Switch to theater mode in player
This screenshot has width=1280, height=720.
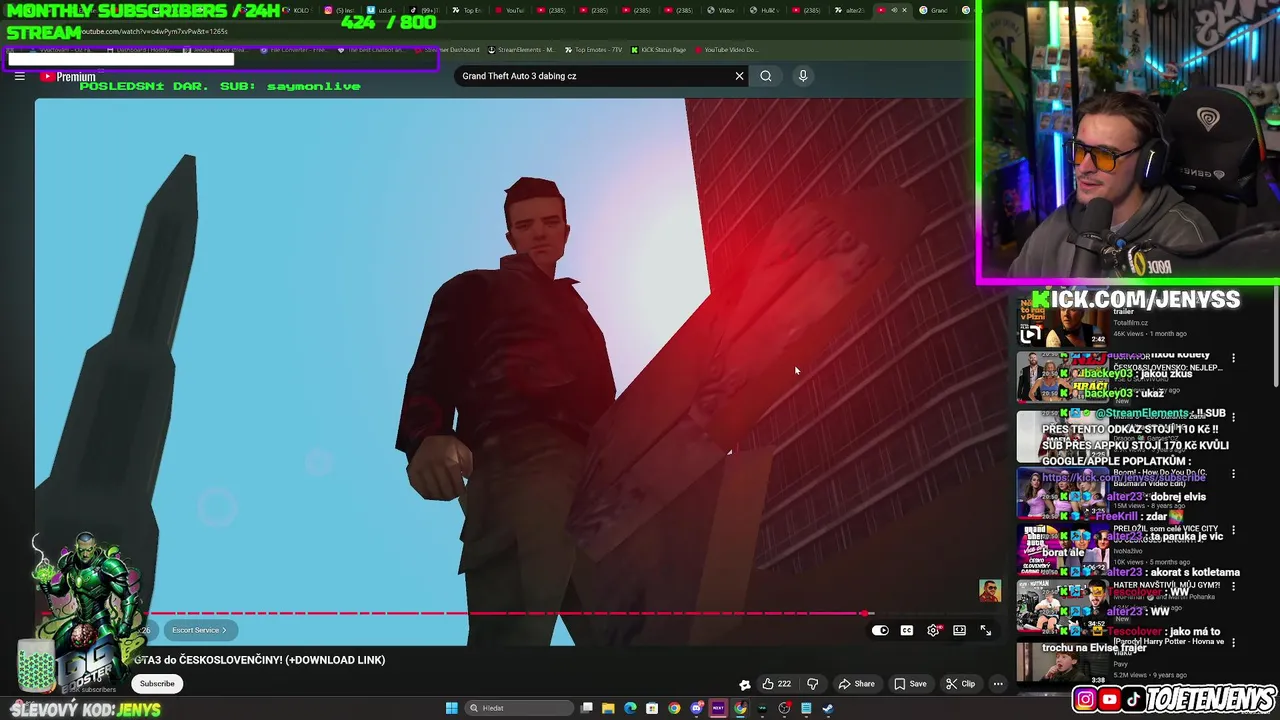click(959, 630)
